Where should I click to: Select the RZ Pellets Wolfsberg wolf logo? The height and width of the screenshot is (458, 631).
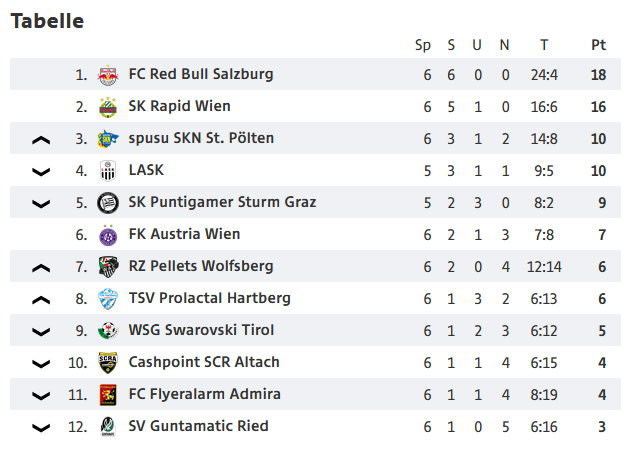(108, 267)
